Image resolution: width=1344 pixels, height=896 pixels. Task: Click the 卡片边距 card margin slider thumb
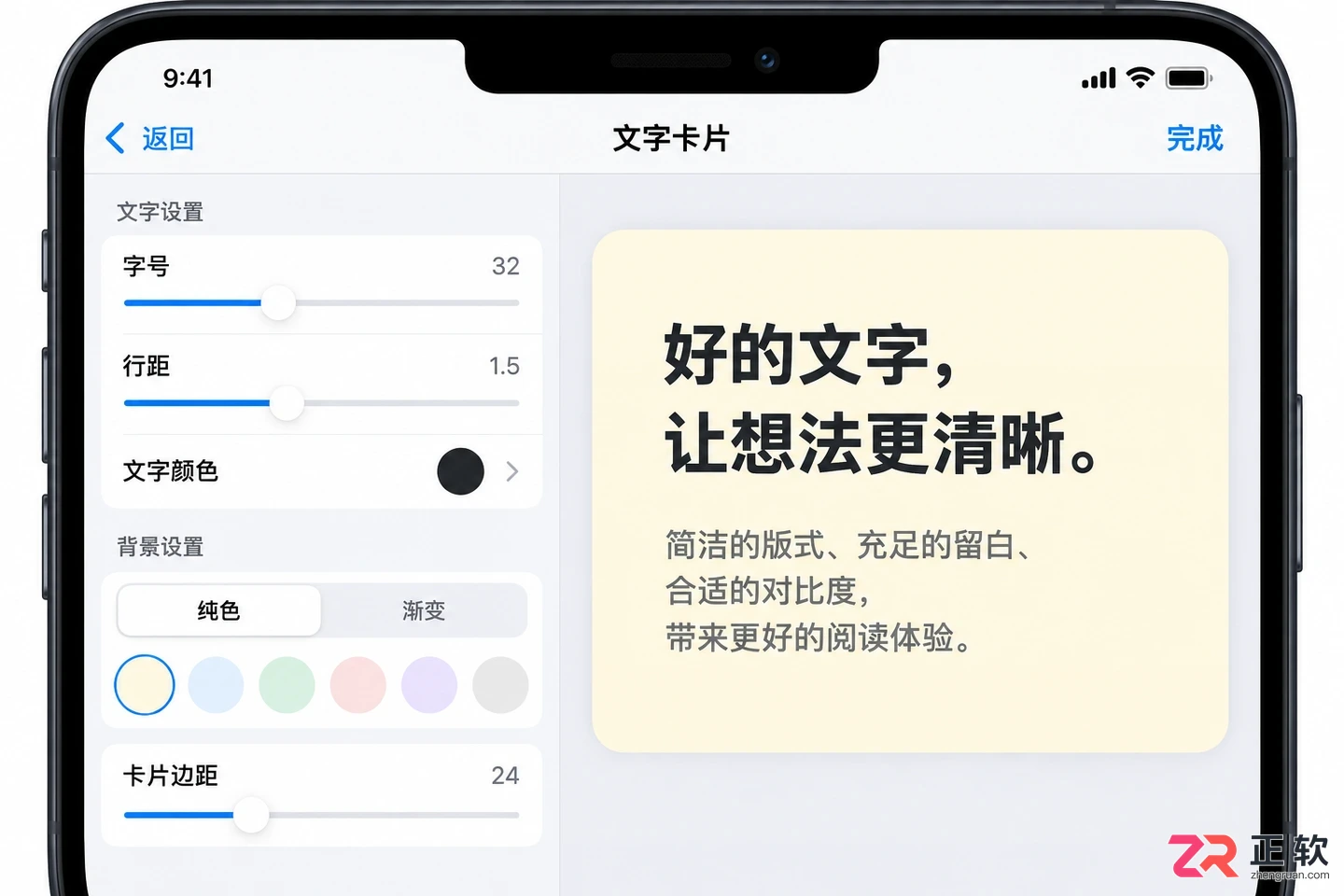[x=251, y=815]
